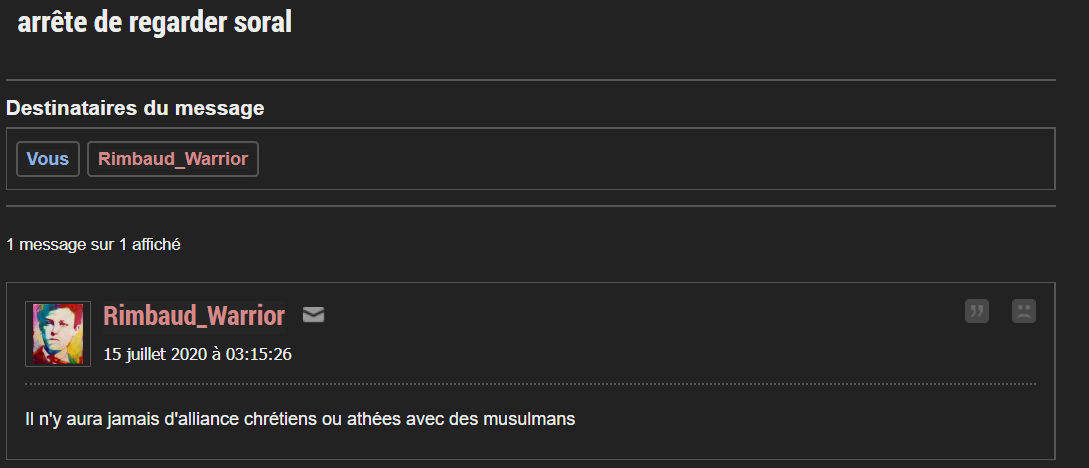Click the envelope icon beside Rimbaud_Warrior
The height and width of the screenshot is (468, 1089).
click(313, 316)
